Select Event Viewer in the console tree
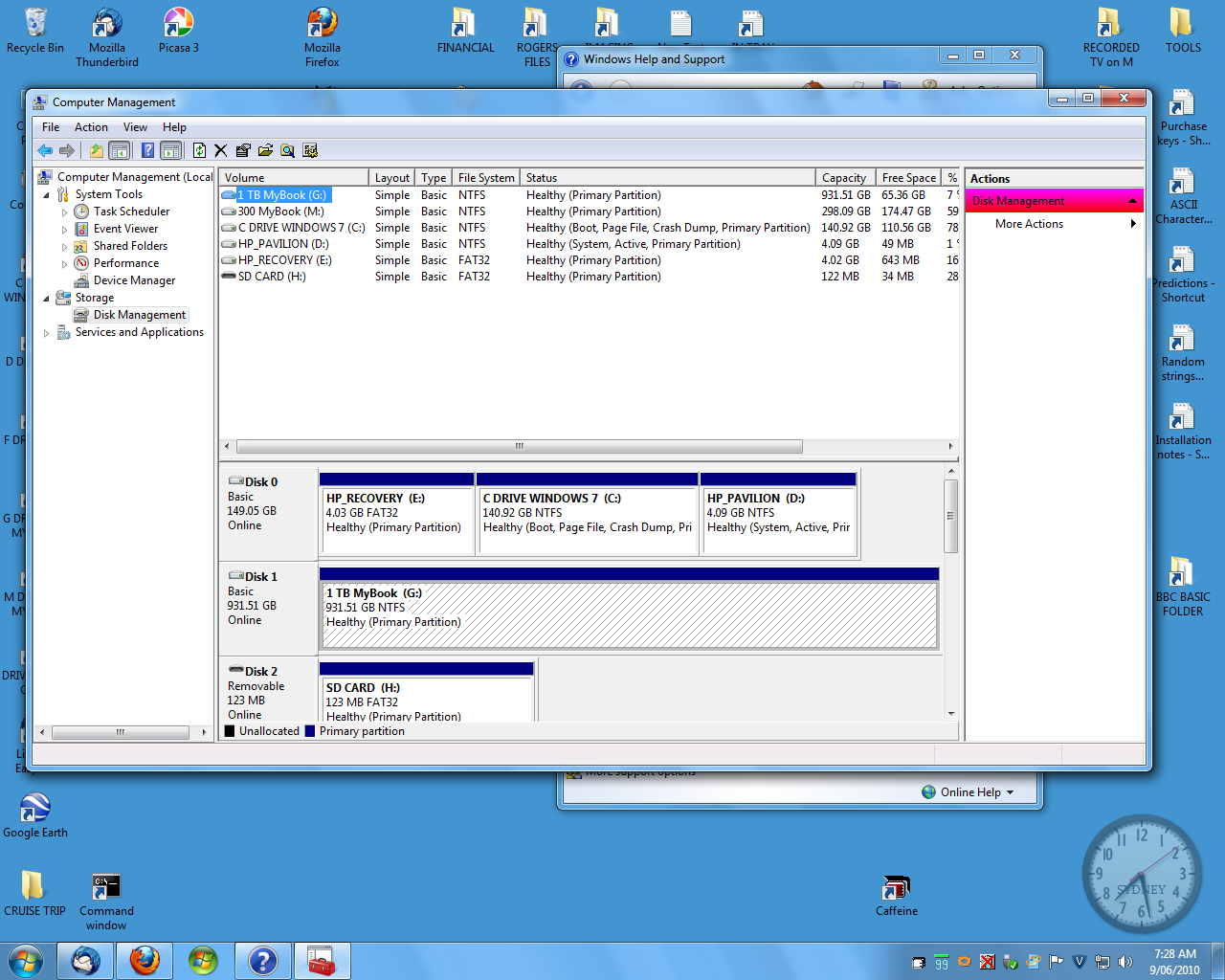Screen dimensions: 1225x980 coord(125,229)
